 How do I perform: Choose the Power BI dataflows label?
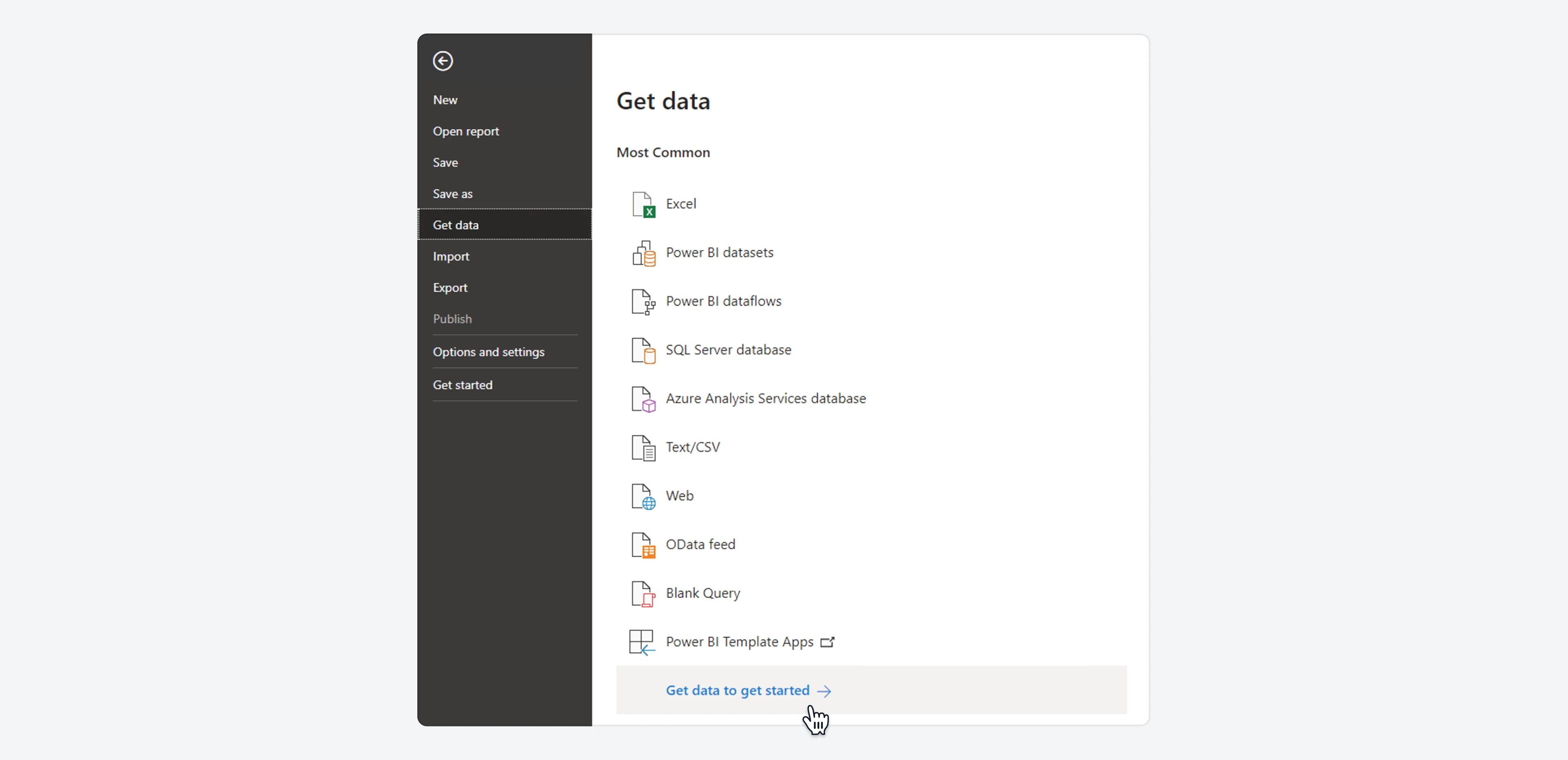(x=723, y=302)
